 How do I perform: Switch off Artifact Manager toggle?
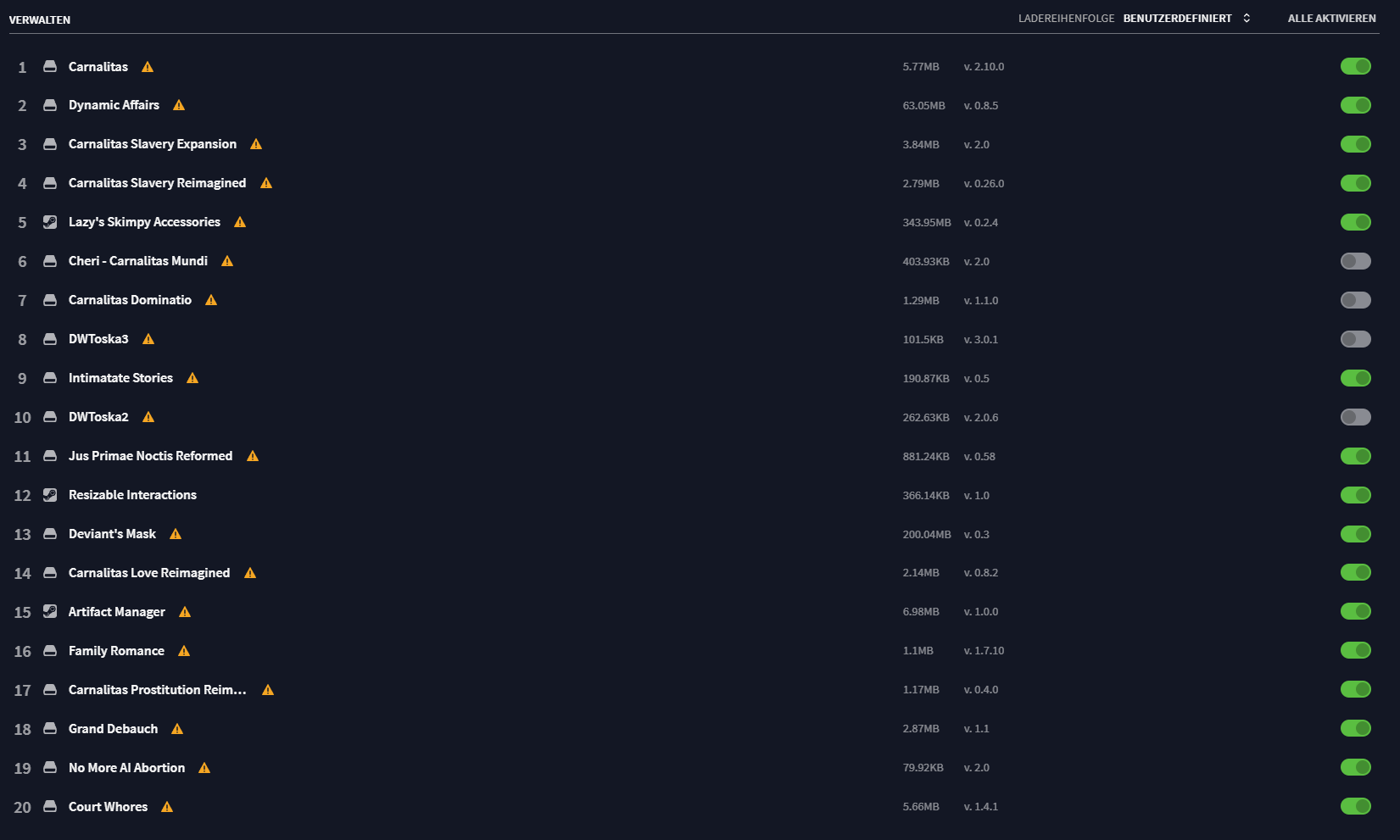tap(1355, 611)
